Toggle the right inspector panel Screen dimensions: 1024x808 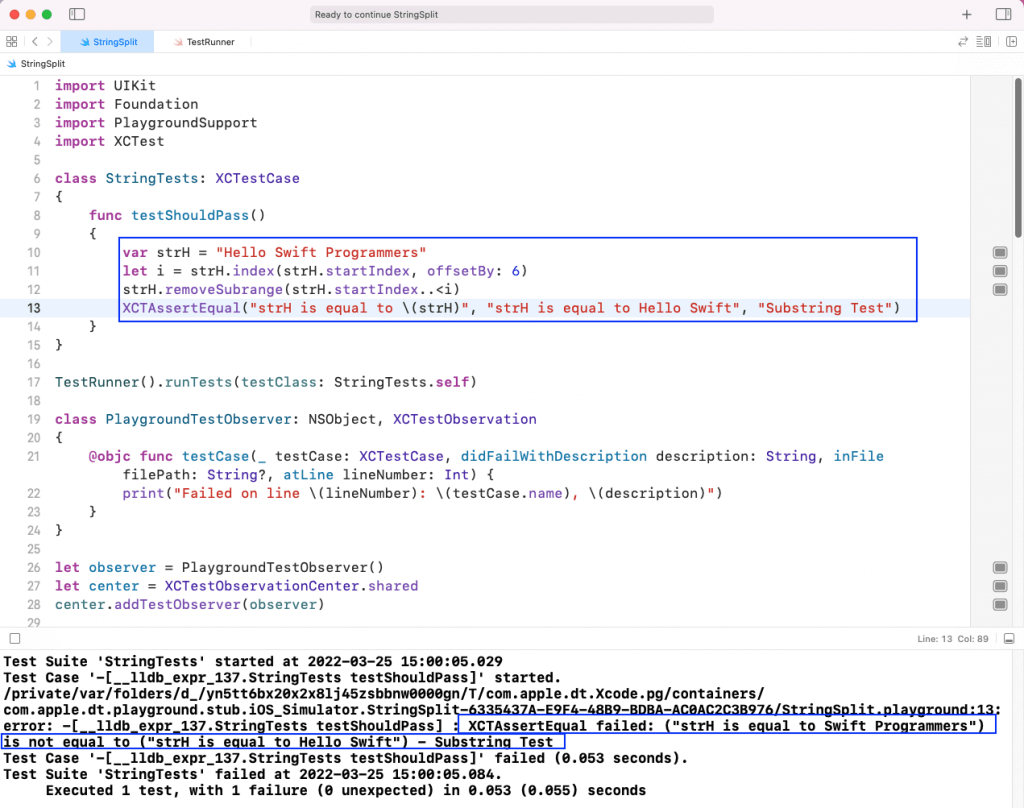tap(1003, 15)
